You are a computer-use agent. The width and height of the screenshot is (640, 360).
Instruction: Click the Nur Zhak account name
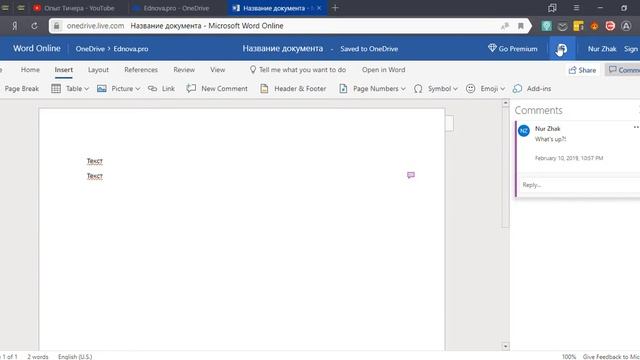coord(602,49)
